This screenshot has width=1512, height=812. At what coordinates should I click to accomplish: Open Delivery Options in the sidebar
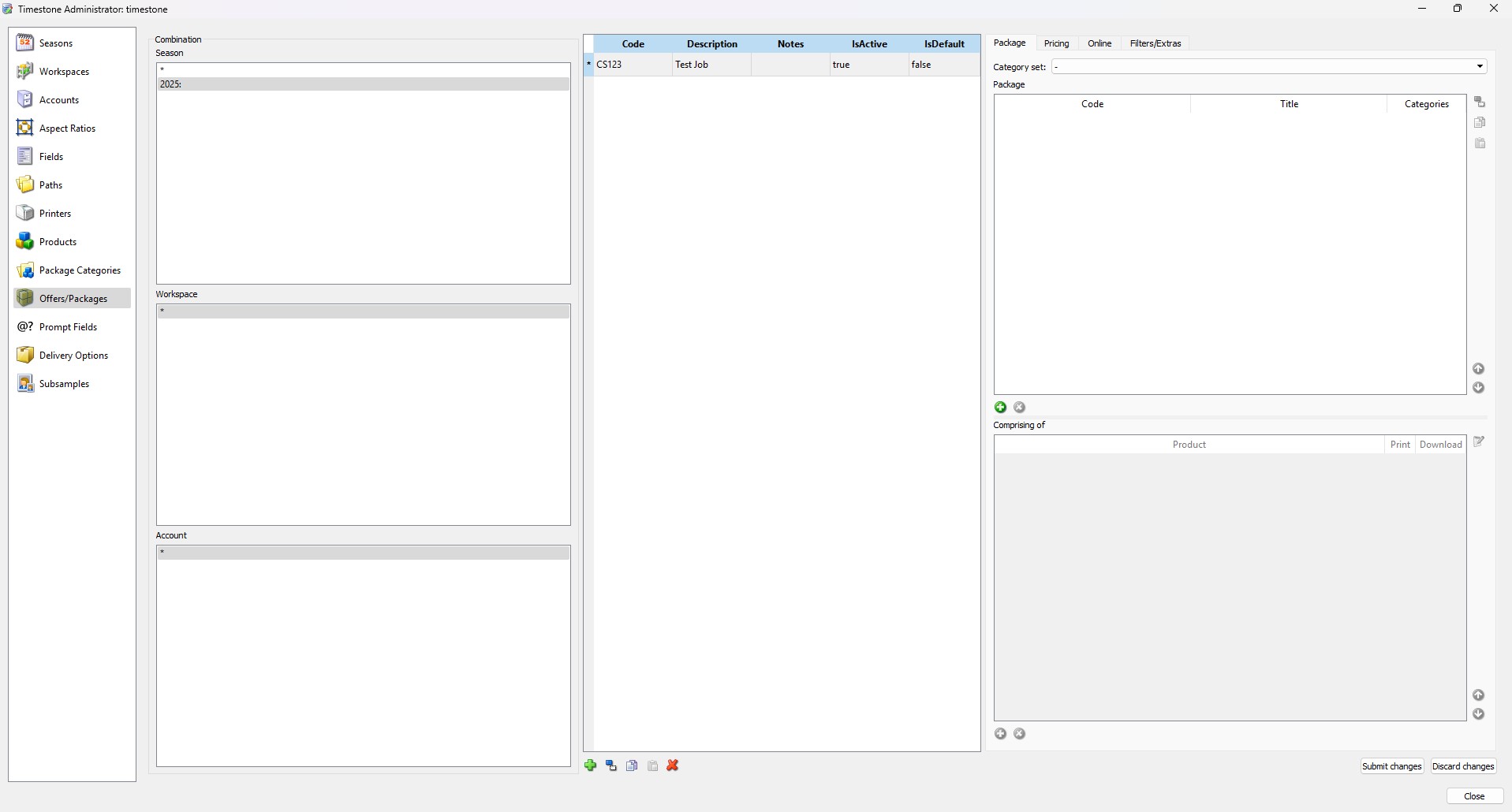pyautogui.click(x=73, y=356)
